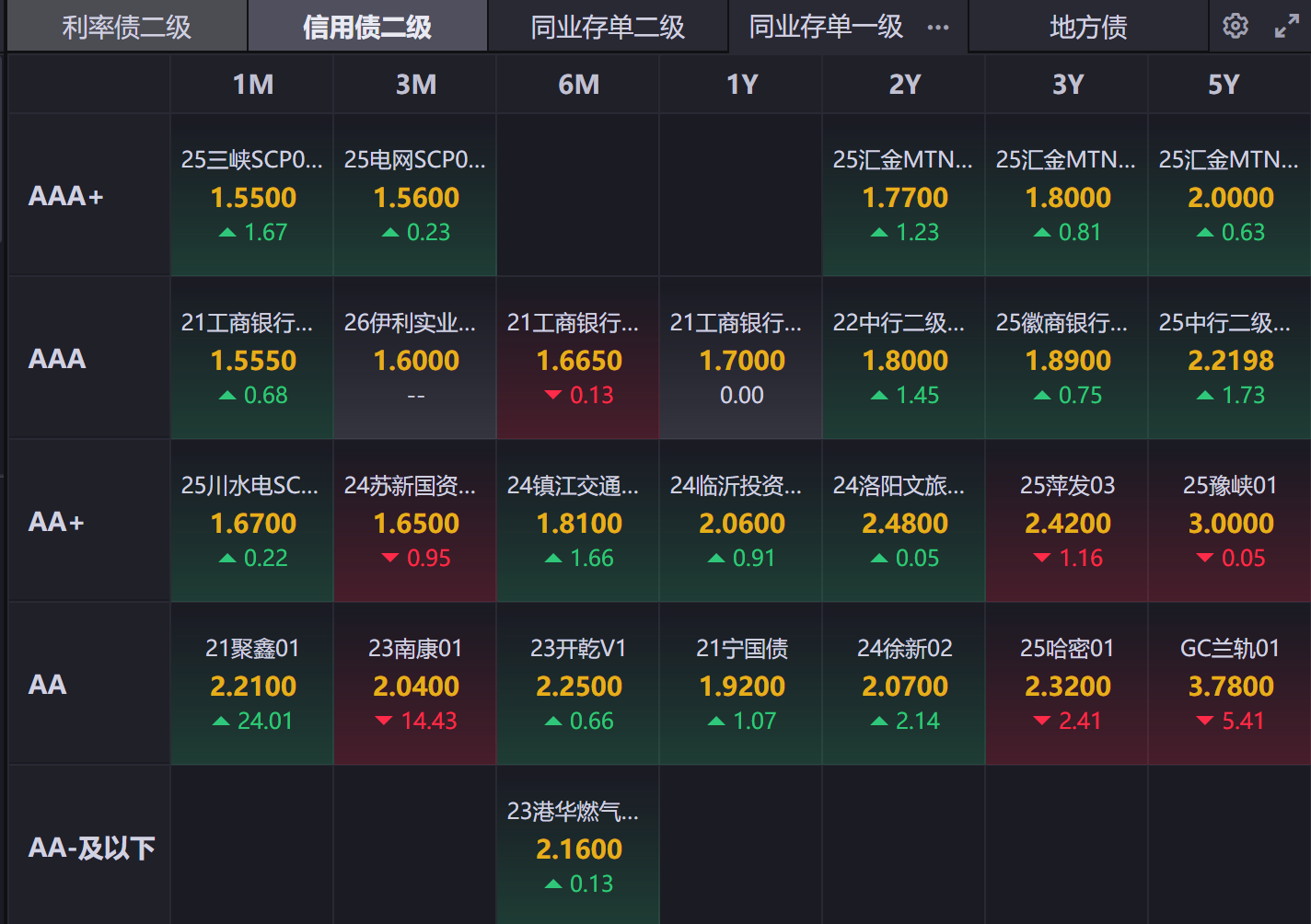
Task: Select the AAA+ rating row label
Action: tap(66, 196)
